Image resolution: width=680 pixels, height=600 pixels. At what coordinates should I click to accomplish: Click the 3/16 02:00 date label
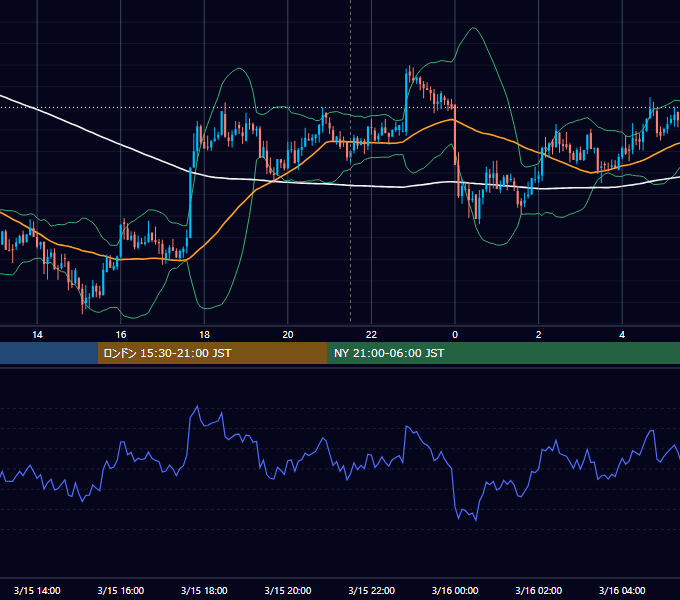point(539,590)
